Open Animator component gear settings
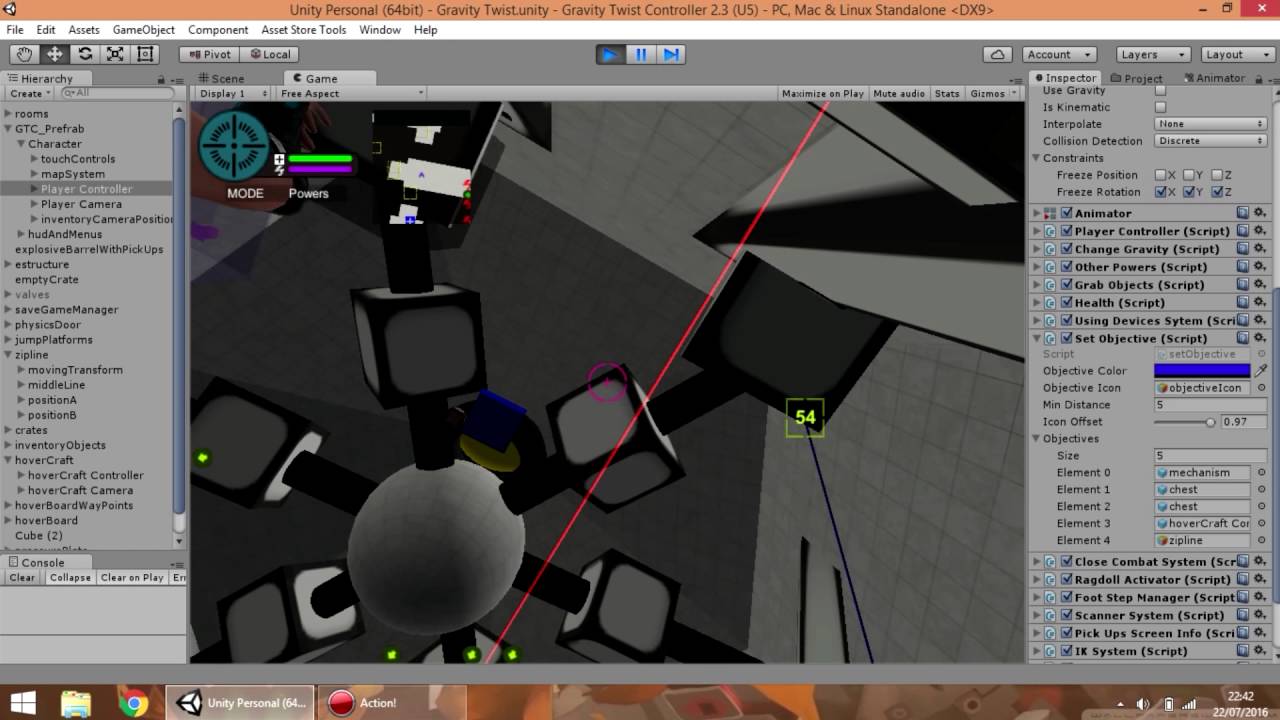This screenshot has height=720, width=1280. (x=1260, y=213)
